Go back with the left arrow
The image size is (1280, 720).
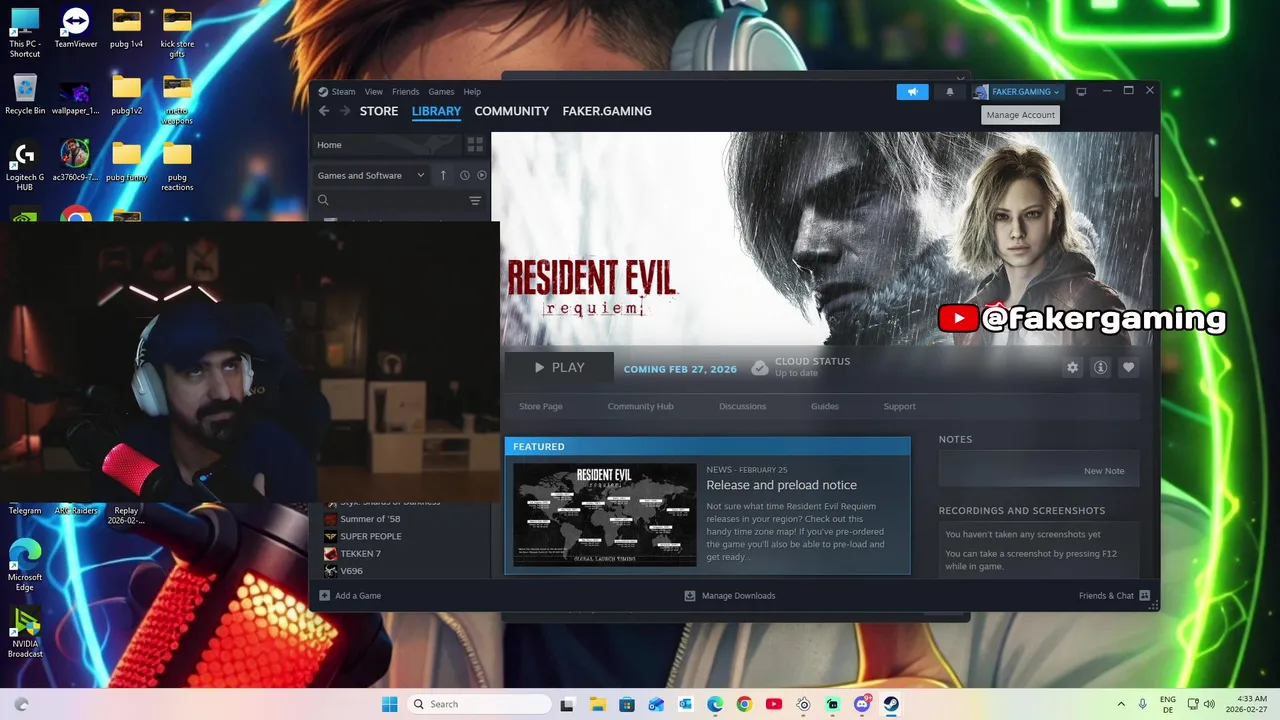[324, 111]
